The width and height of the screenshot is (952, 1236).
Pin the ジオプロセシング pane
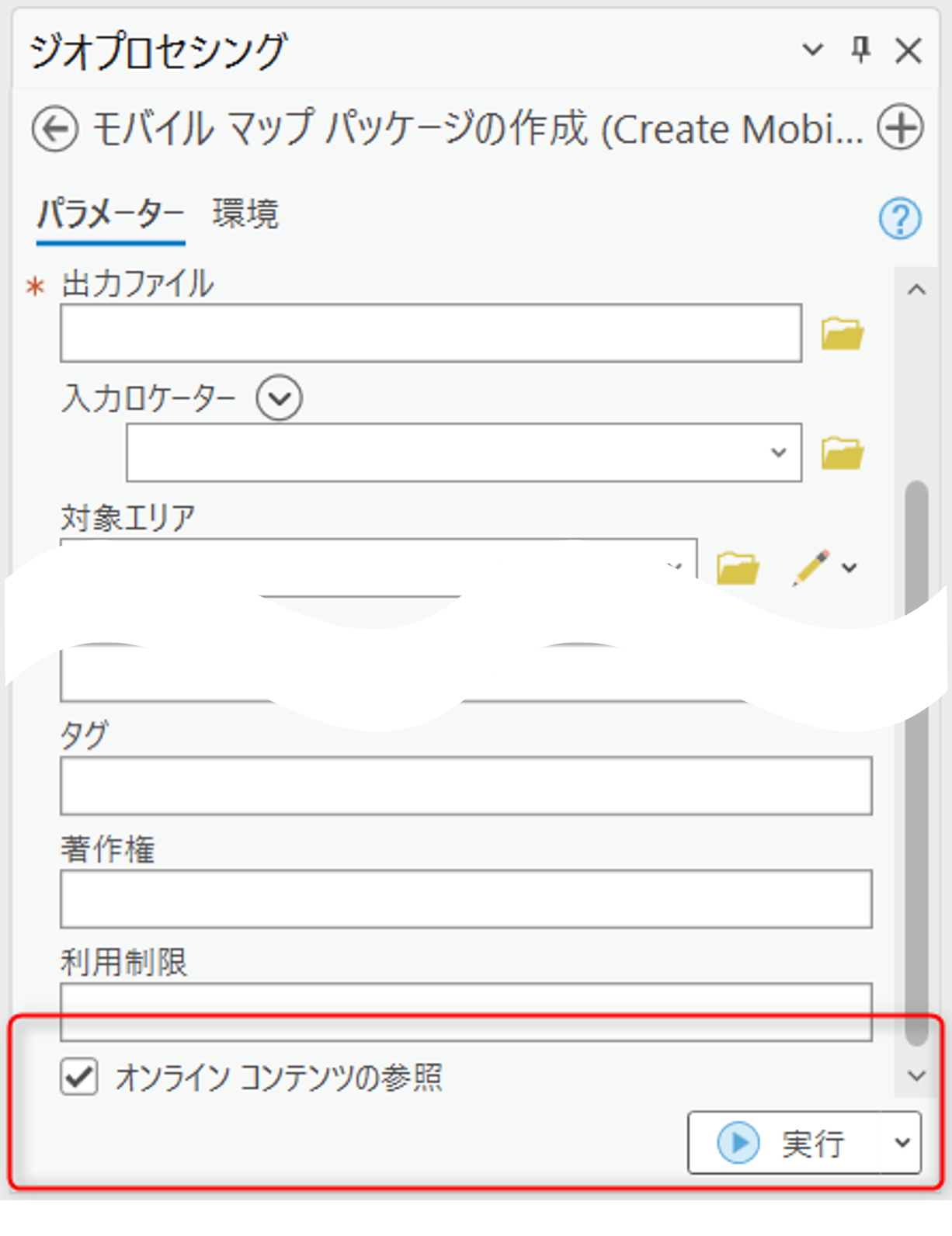860,50
